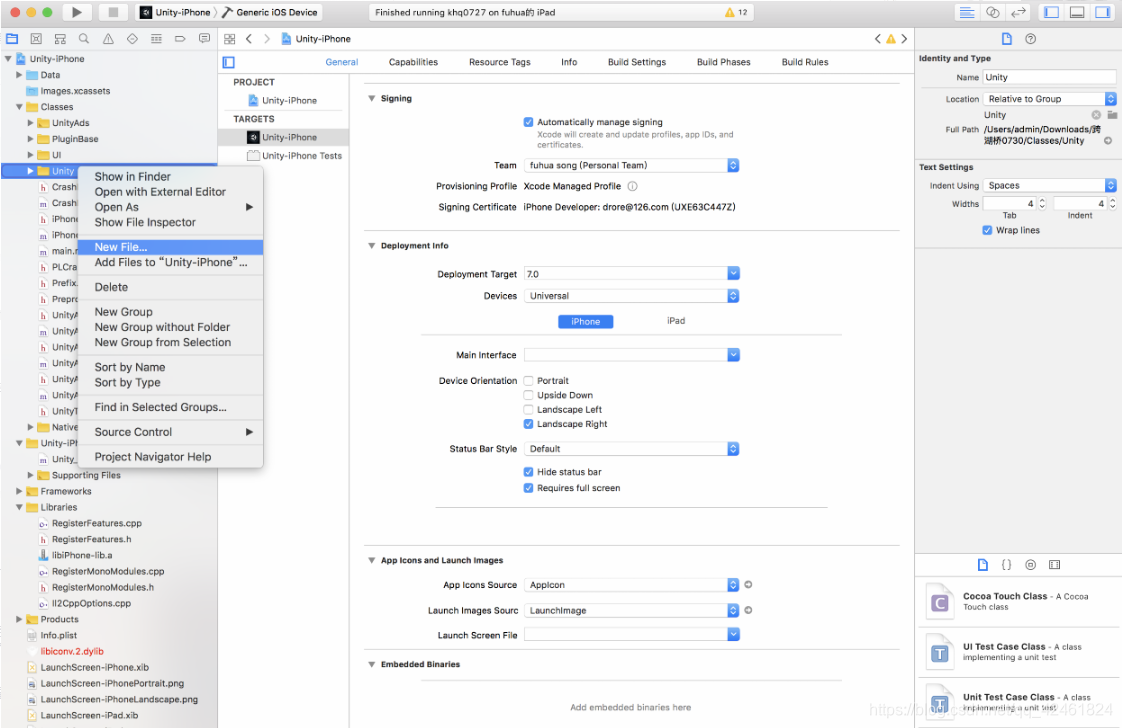This screenshot has height=728, width=1122.
Task: Enable Portrait device orientation
Action: (x=528, y=381)
